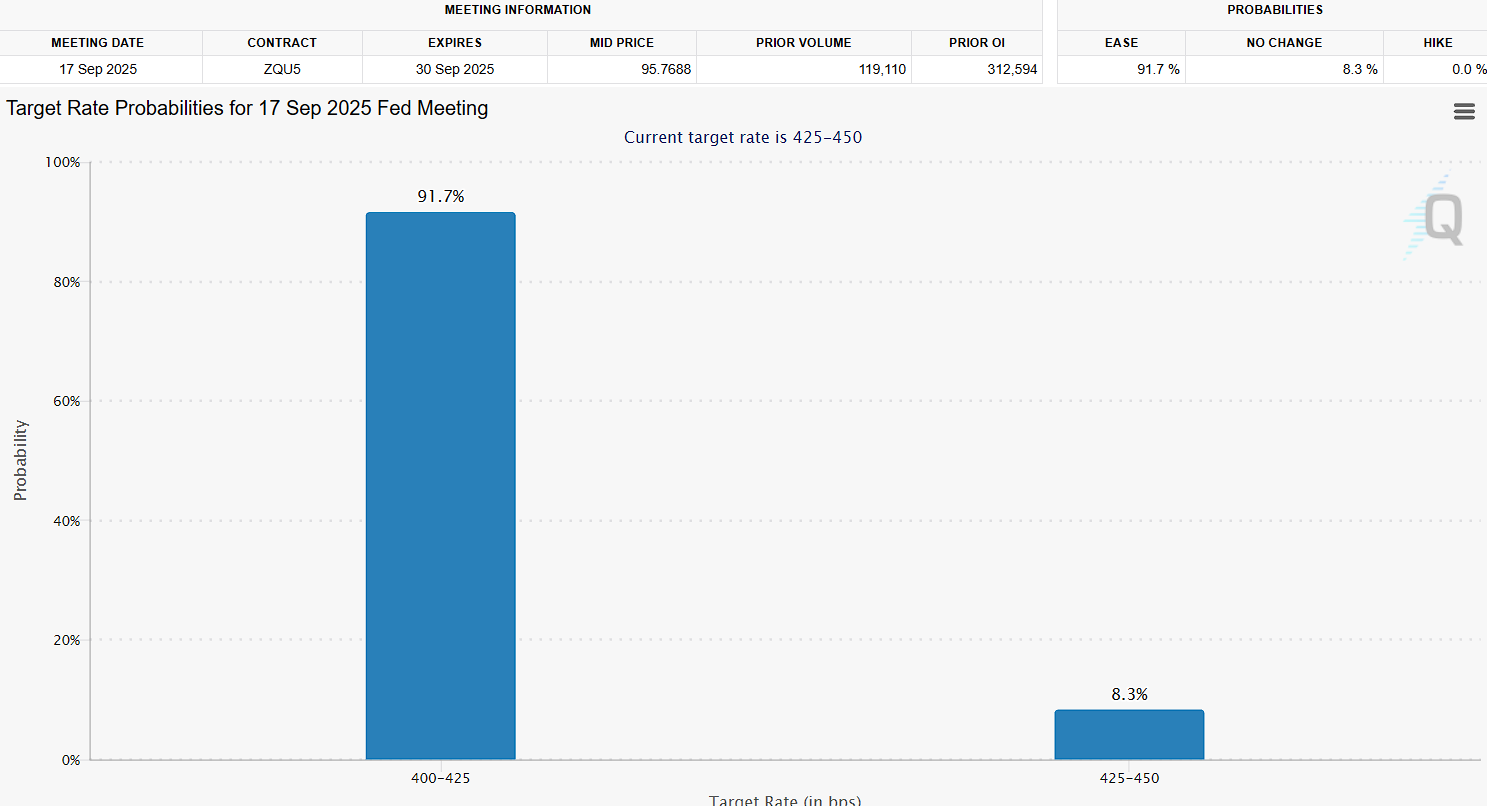Click the 17 Sep 2025 meeting date cell
The image size is (1487, 806).
click(98, 70)
